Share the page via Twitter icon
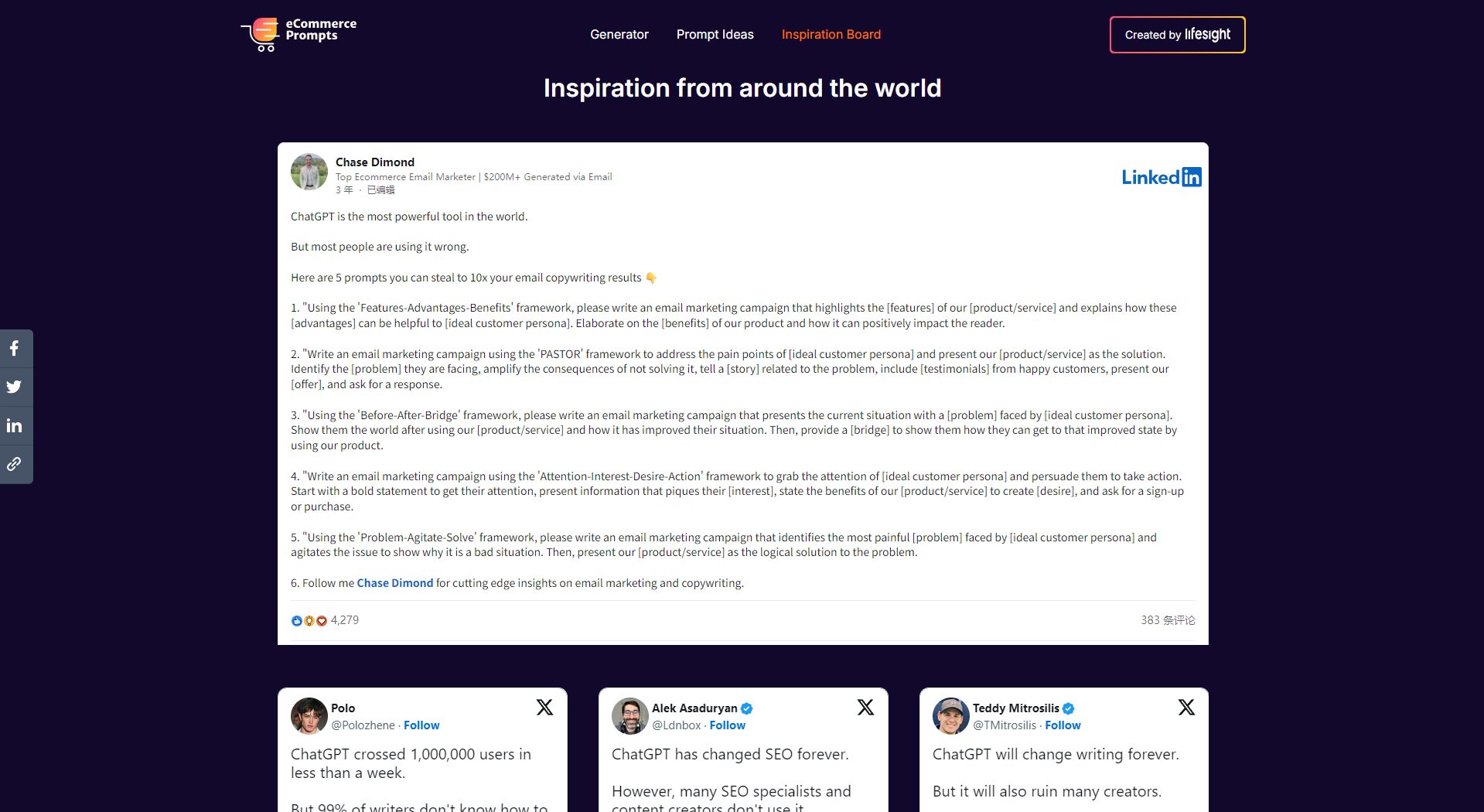 15,387
